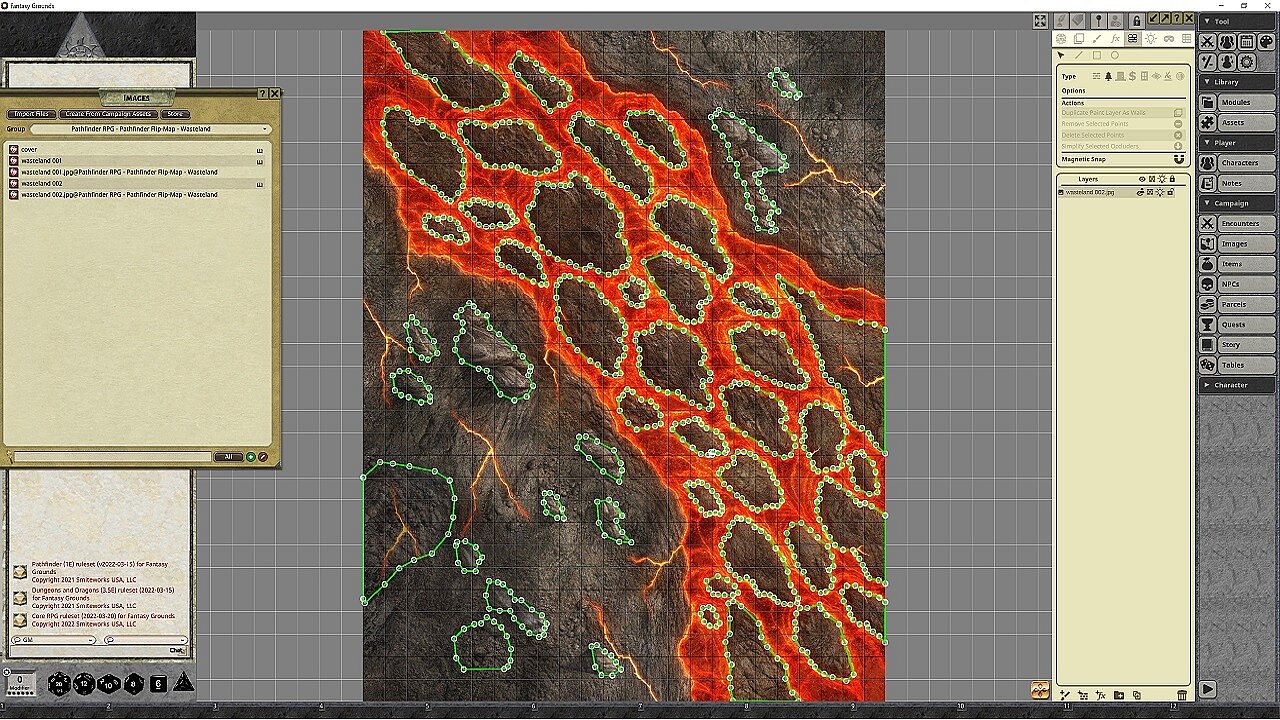
Task: Click Create From Campaign Assets button
Action: pyautogui.click(x=110, y=114)
